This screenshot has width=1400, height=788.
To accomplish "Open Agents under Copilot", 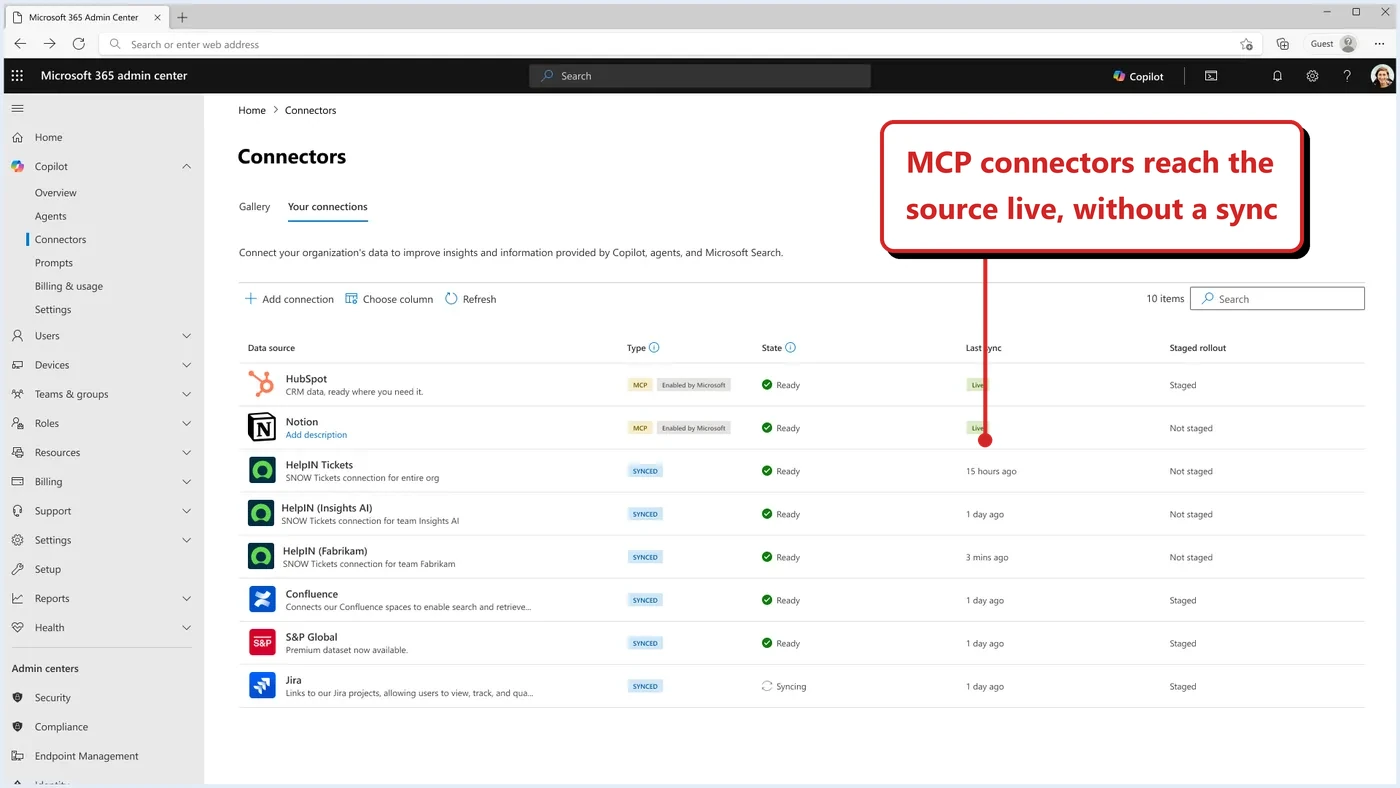I will tap(50, 216).
